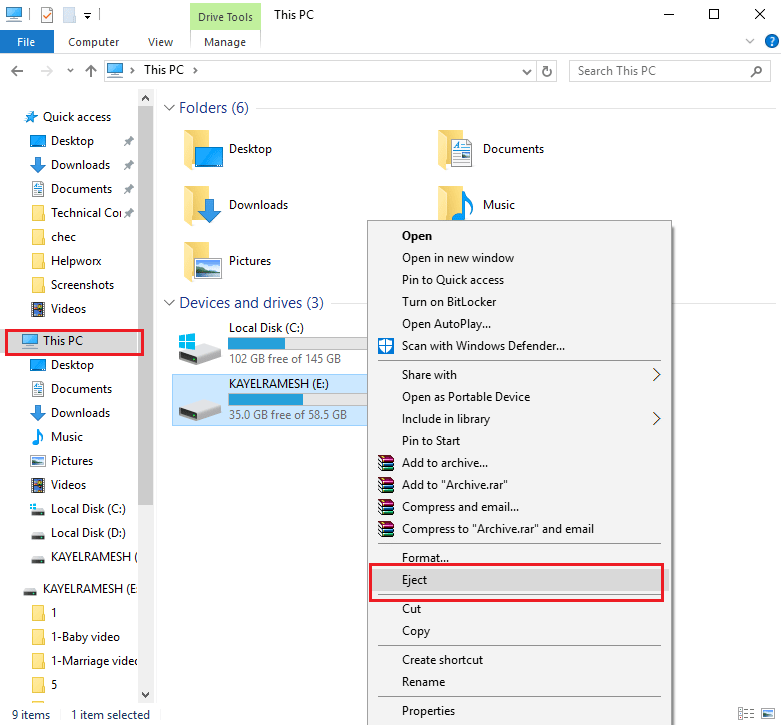The height and width of the screenshot is (725, 781).
Task: Open the recent locations dropdown arrow
Action: tap(70, 71)
